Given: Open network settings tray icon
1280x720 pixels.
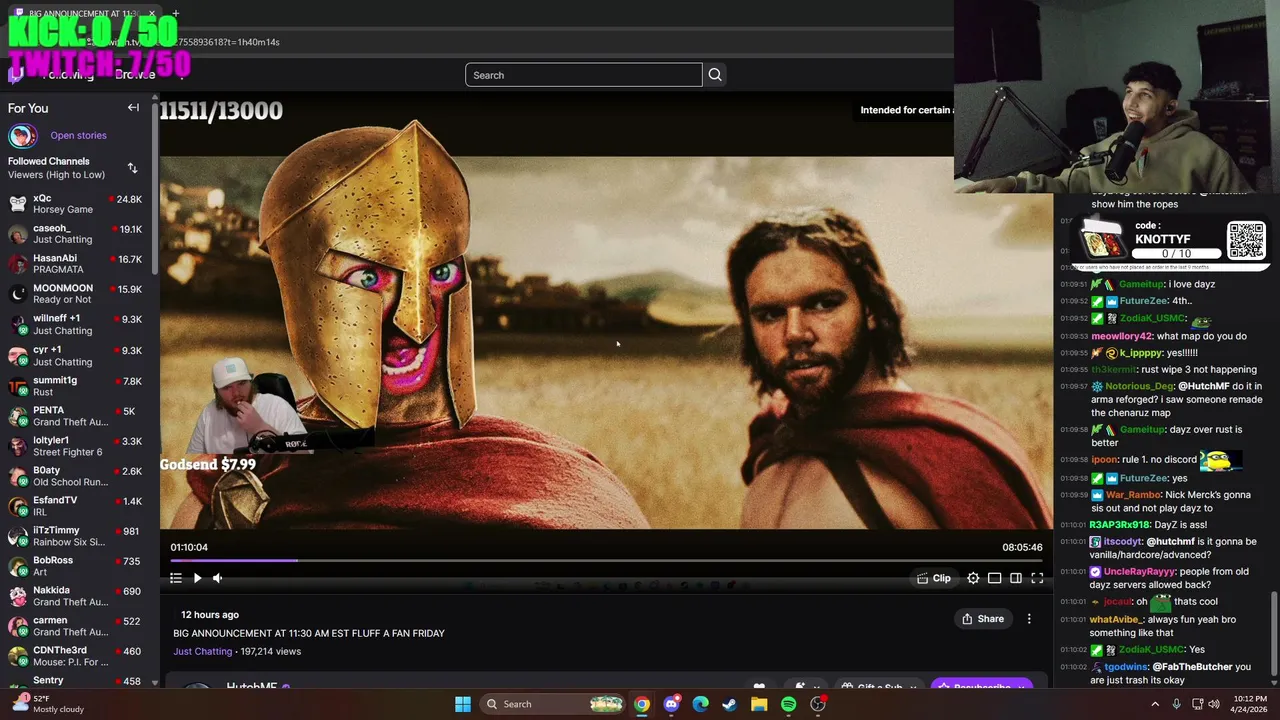Looking at the screenshot, I should 1197,704.
